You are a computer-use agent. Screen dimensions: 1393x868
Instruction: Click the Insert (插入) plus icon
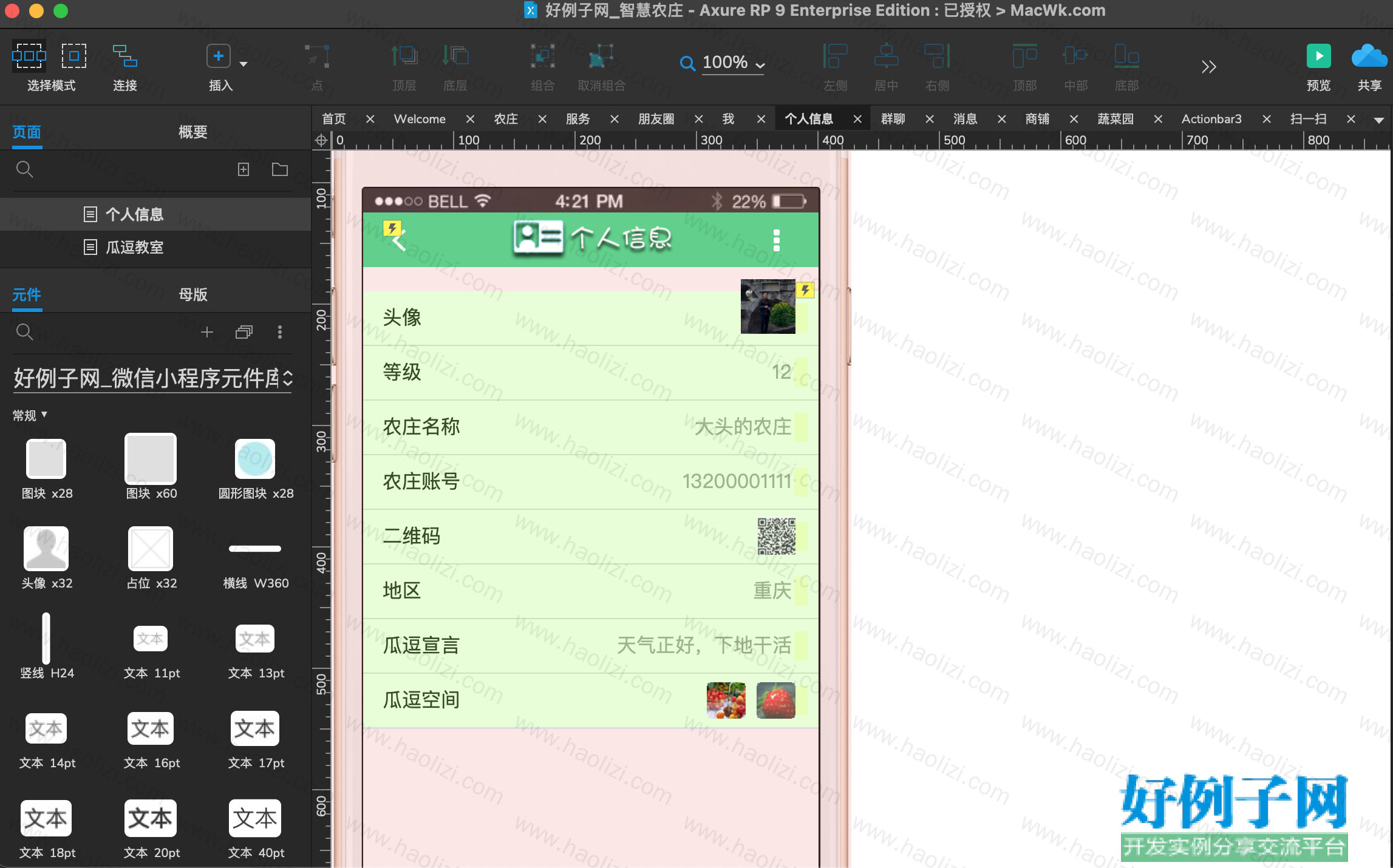[219, 56]
